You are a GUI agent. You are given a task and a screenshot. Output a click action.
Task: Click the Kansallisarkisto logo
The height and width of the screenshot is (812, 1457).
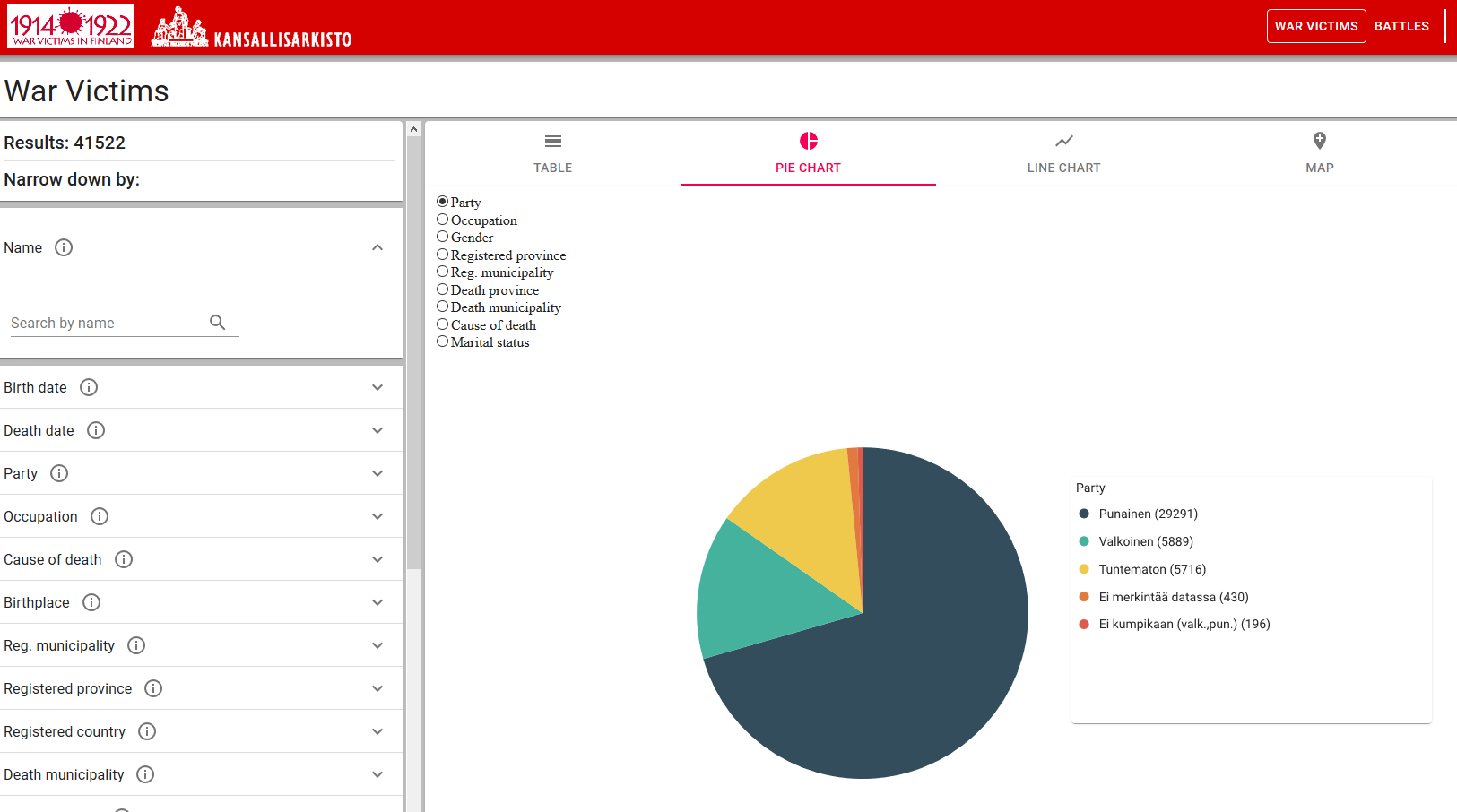pos(252,28)
